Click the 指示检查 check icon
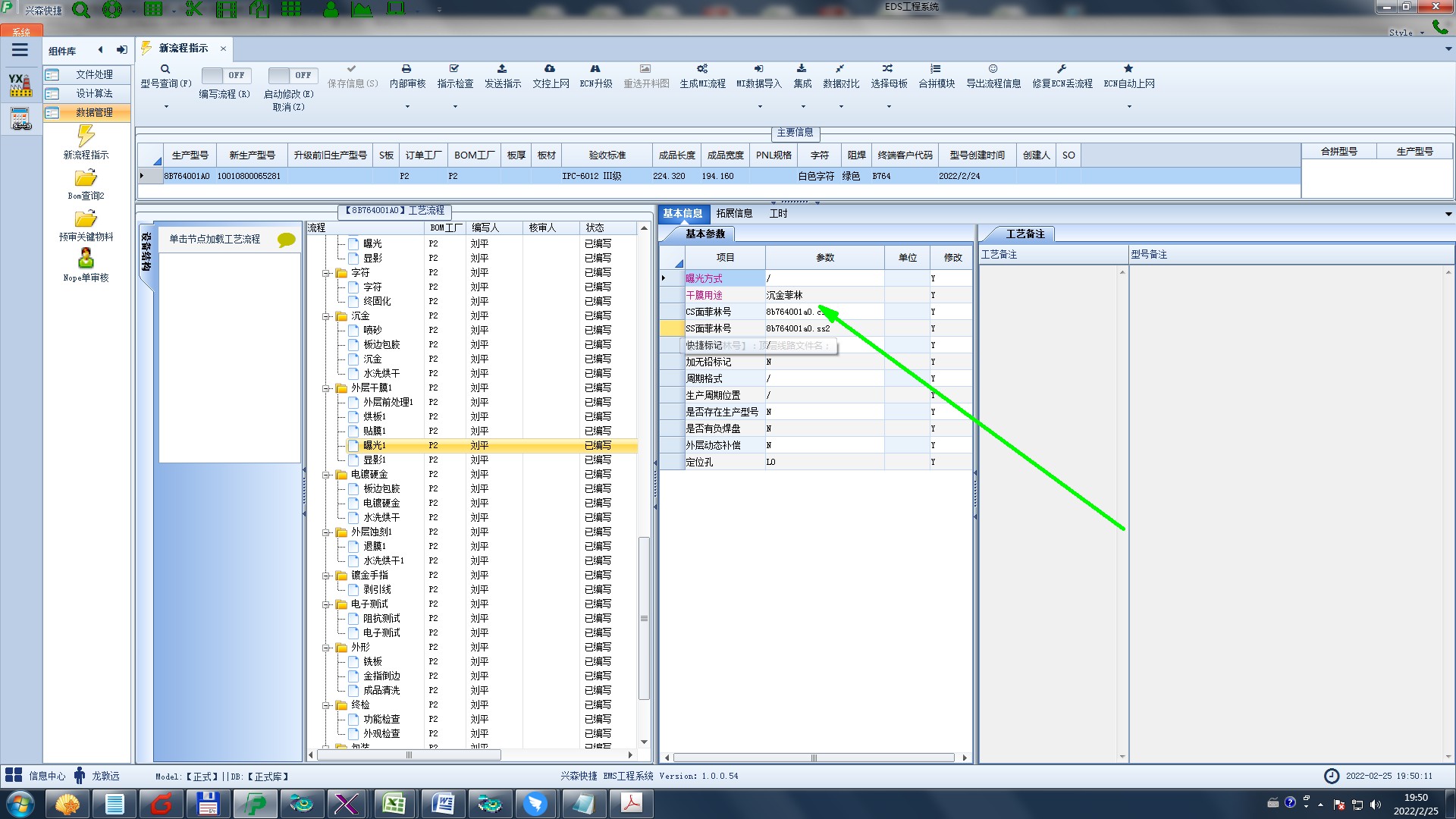 point(454,68)
